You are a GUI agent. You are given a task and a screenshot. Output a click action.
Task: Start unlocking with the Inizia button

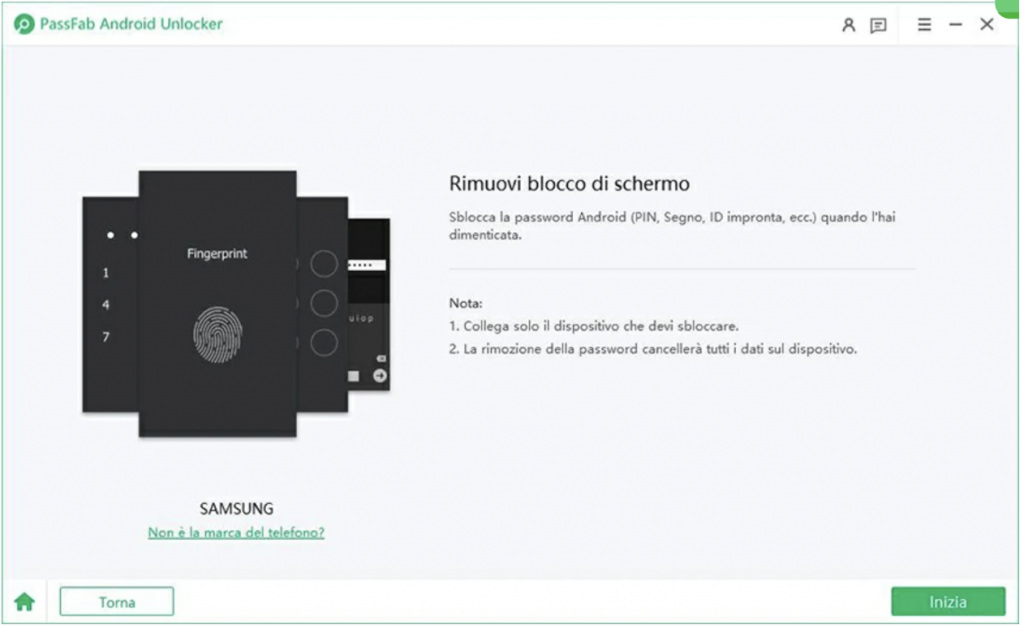click(x=948, y=601)
